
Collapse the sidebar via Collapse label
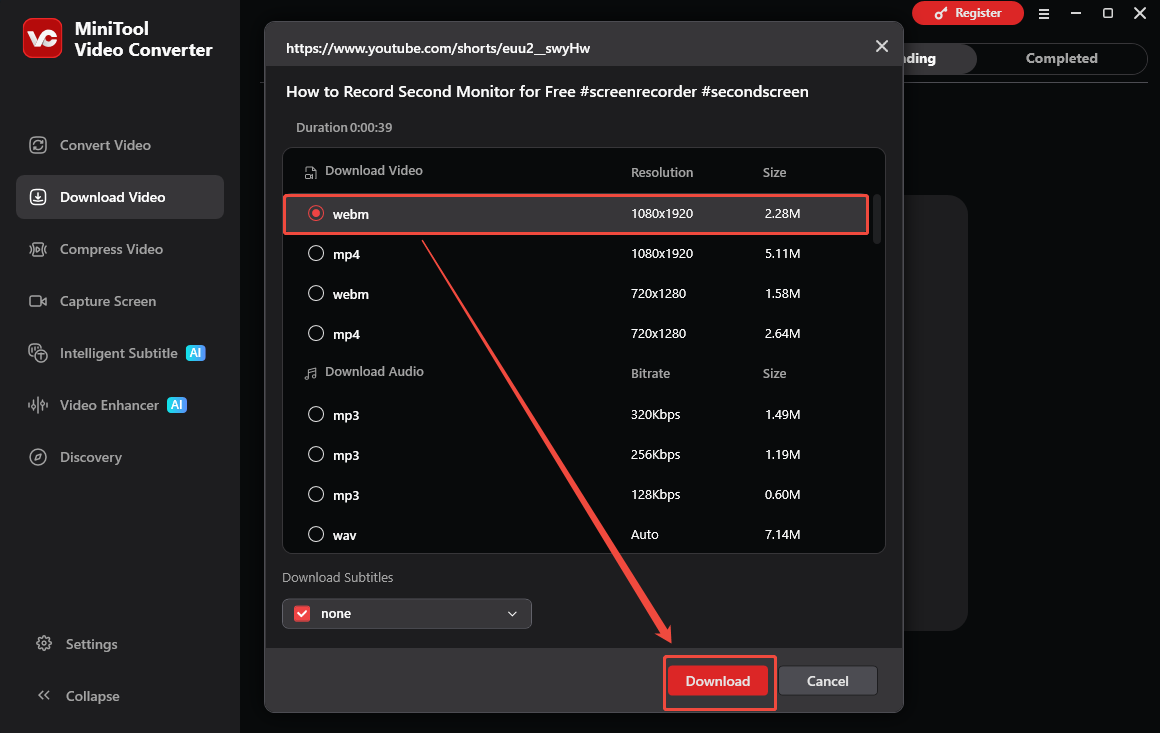tap(92, 696)
